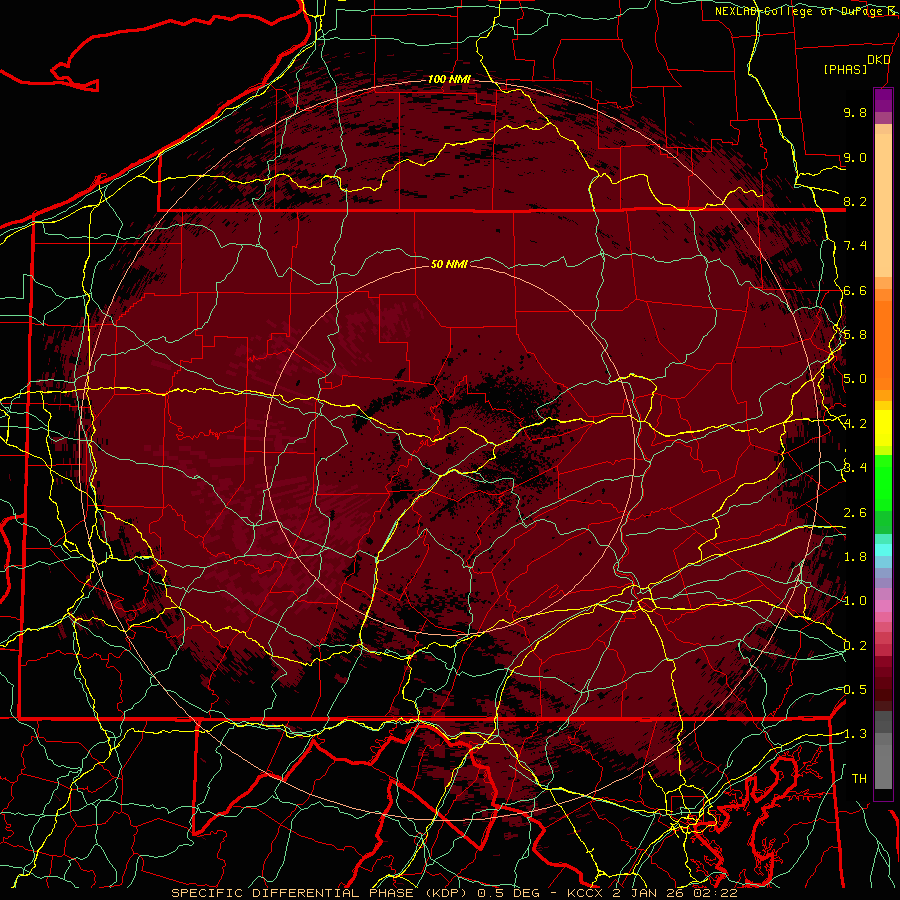Click the DKD product code label
The image size is (900, 900).
point(878,60)
